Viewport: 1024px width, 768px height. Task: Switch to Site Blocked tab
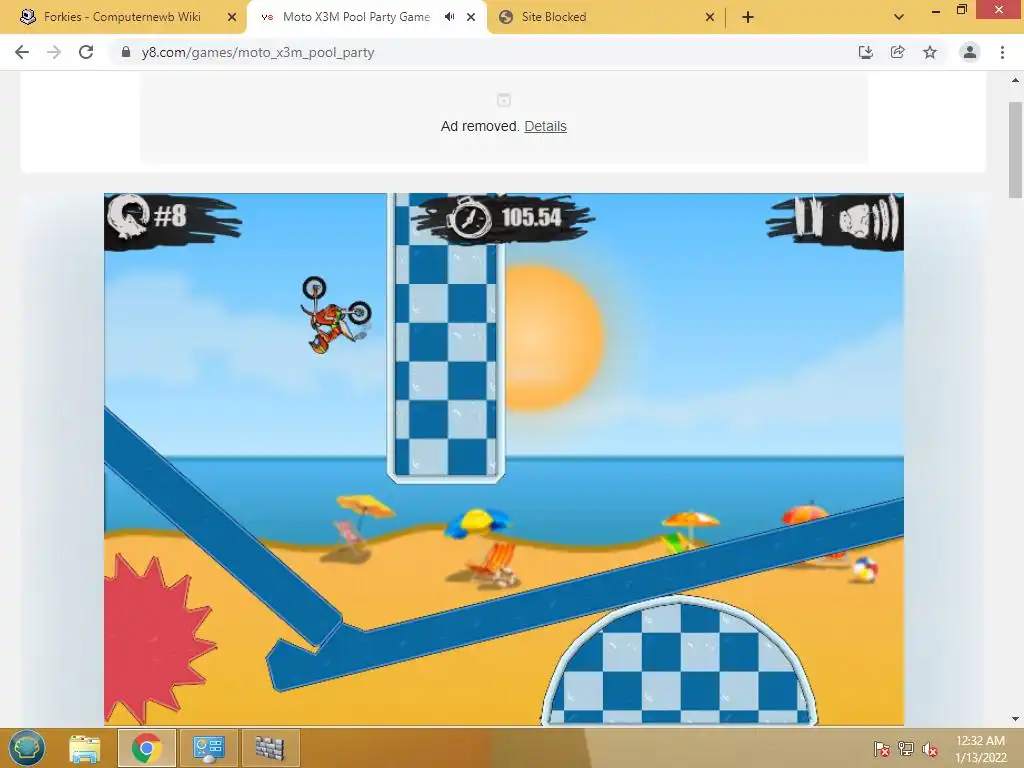click(x=554, y=17)
